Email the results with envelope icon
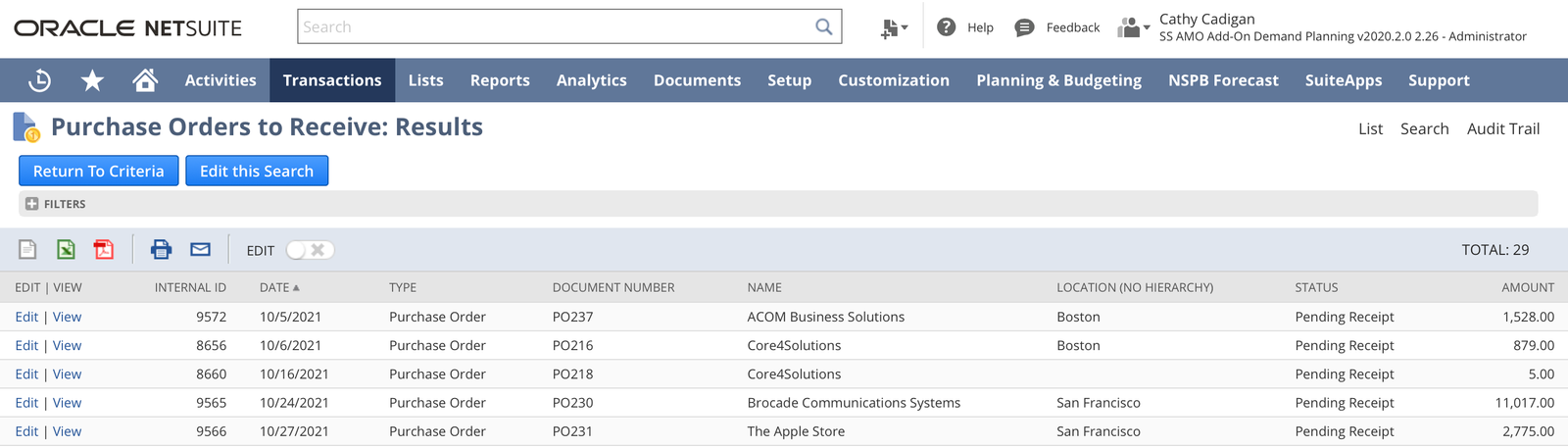The height and width of the screenshot is (448, 1568). pos(200,250)
